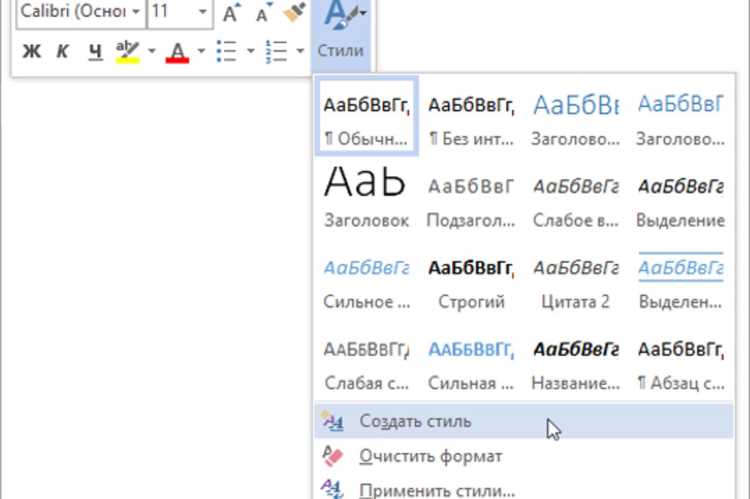Toggle underline formatting (Ч)
750x499 pixels.
96,51
